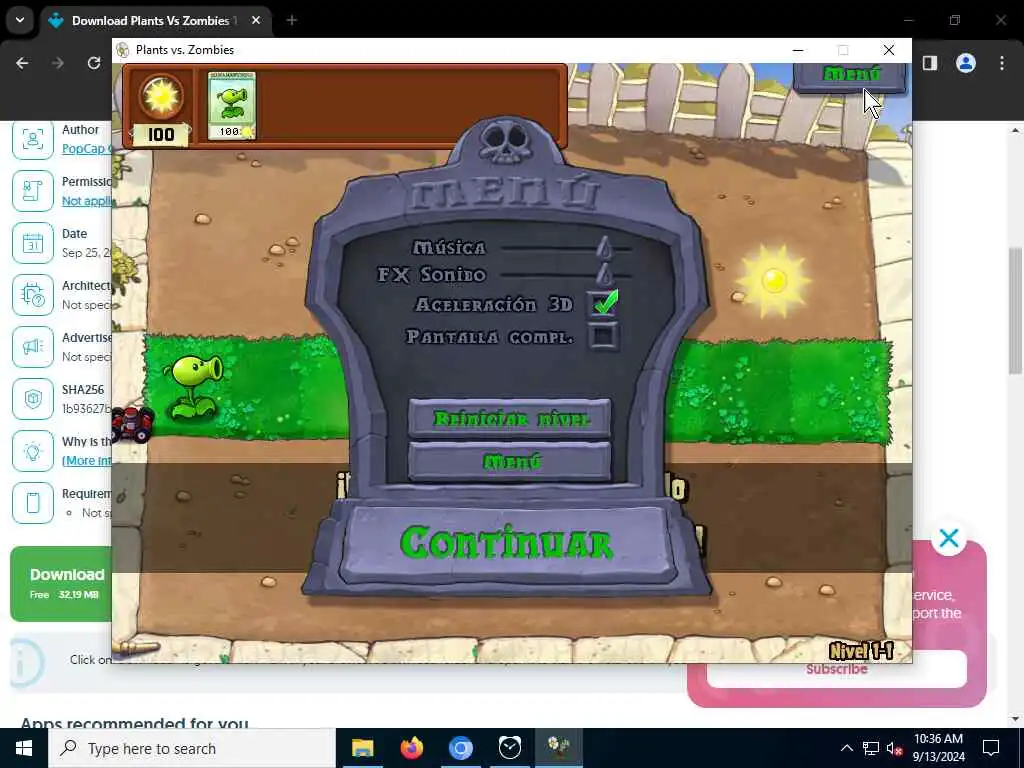Close the Plants vs. Zombies window
Screen dimensions: 1024x768
point(889,50)
